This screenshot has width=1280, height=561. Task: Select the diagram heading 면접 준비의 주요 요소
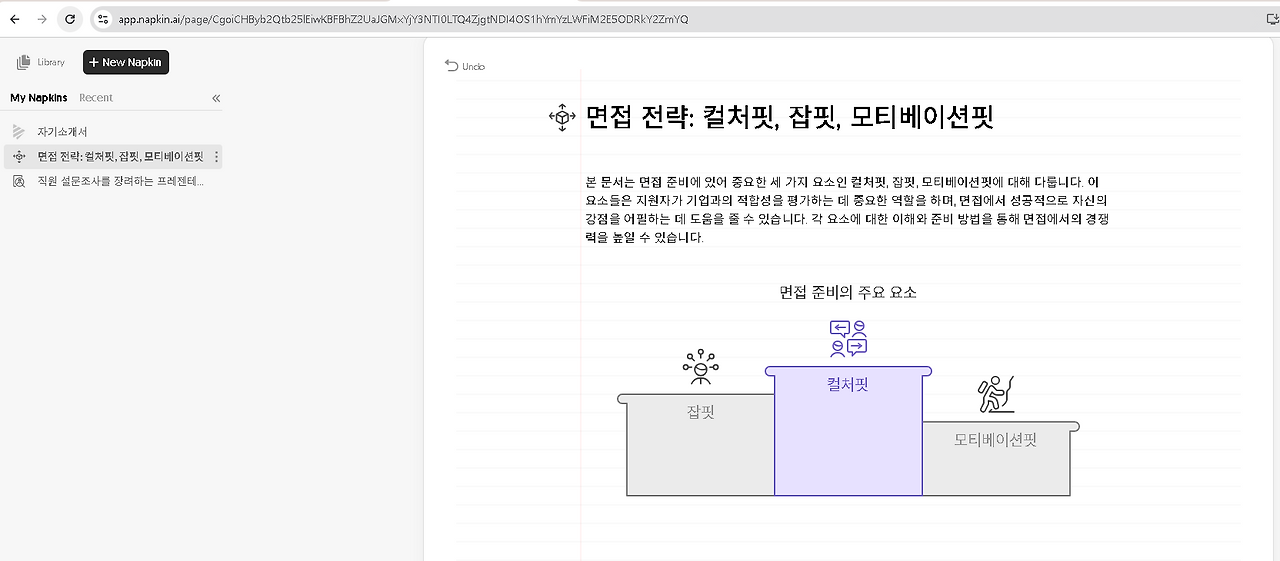848,292
